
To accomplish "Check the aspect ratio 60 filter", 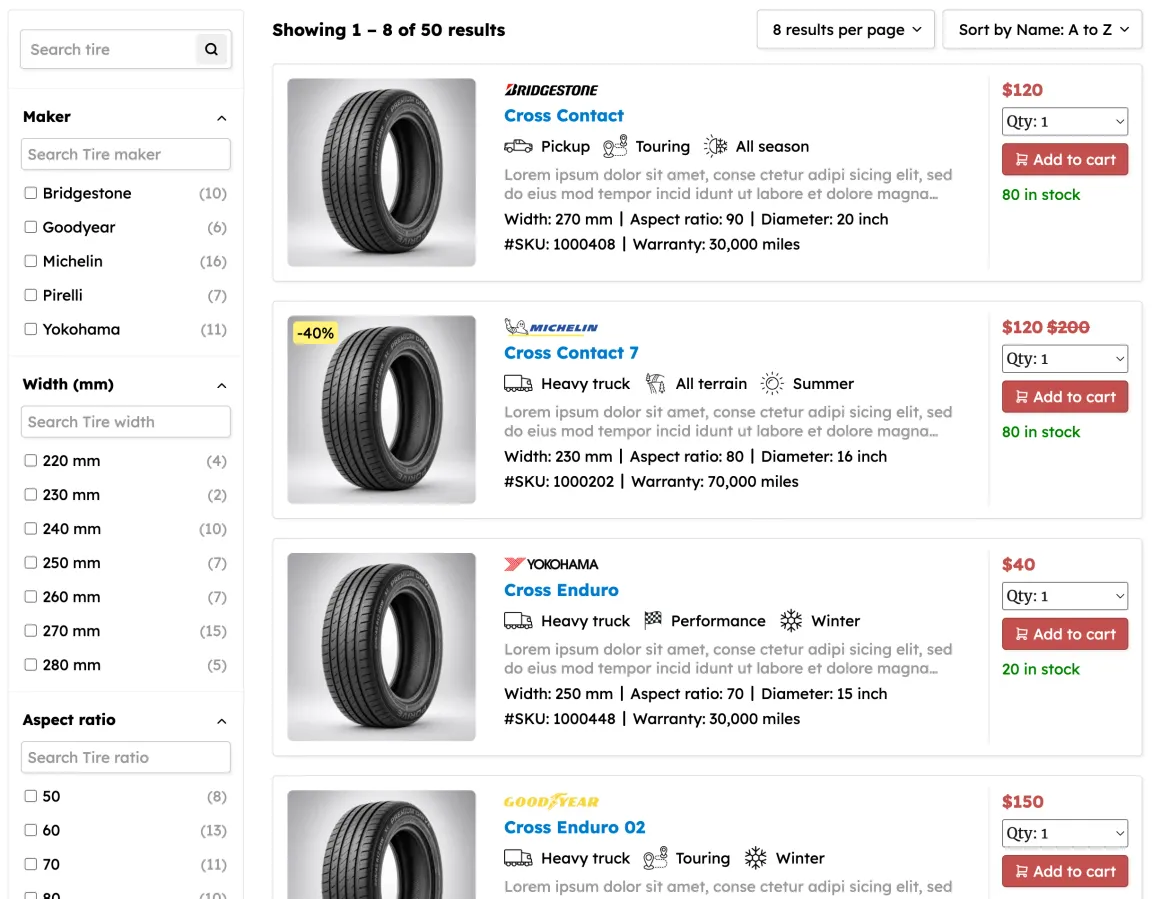I will [31, 830].
